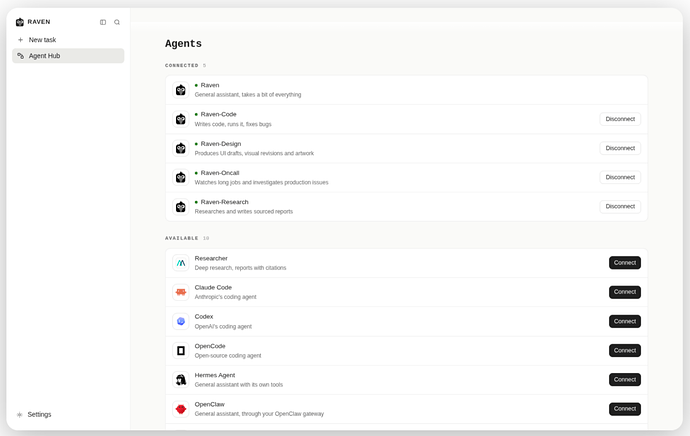The height and width of the screenshot is (436, 690).
Task: Connect the Researcher agent
Action: tap(625, 263)
